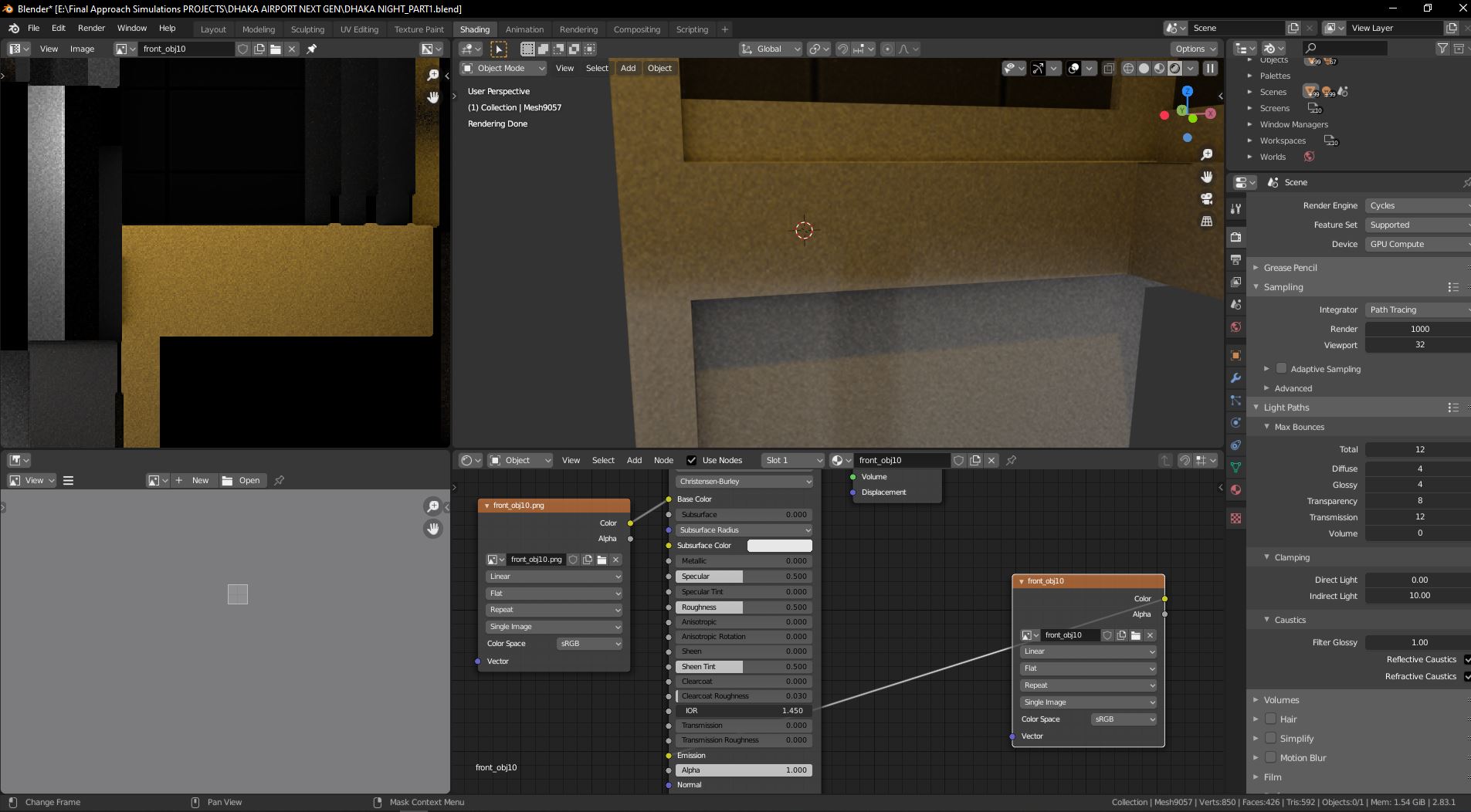1471x812 pixels.
Task: Pause the viewport render preview
Action: coord(1210,68)
